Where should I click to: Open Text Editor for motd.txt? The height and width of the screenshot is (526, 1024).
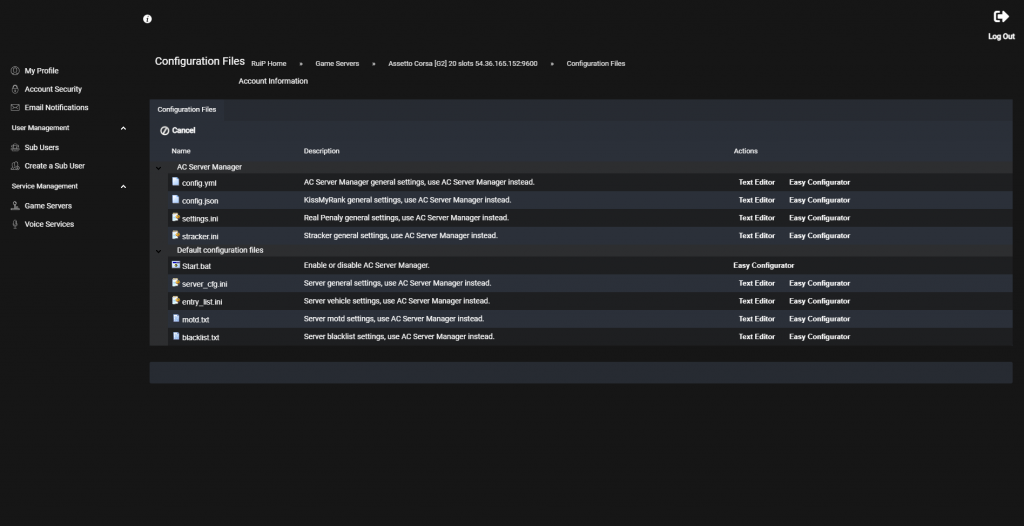coord(756,319)
